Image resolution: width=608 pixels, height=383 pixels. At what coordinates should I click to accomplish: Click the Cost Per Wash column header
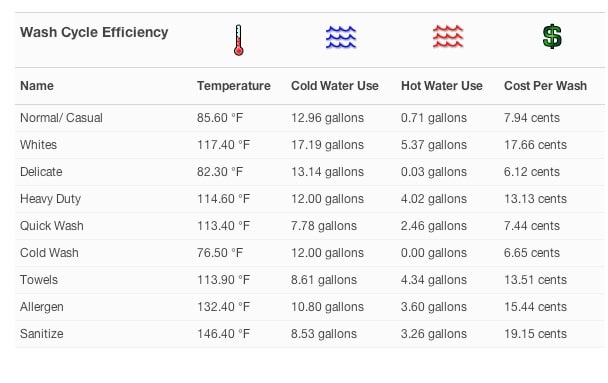[545, 86]
